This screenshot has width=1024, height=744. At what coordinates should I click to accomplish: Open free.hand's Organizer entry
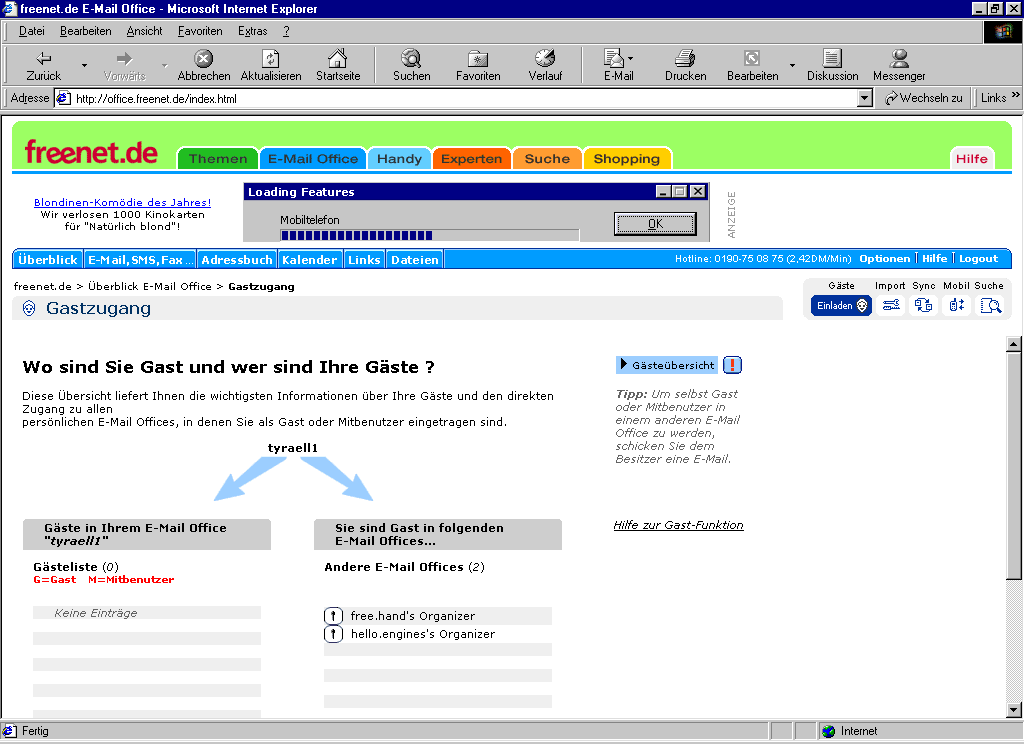click(x=413, y=615)
